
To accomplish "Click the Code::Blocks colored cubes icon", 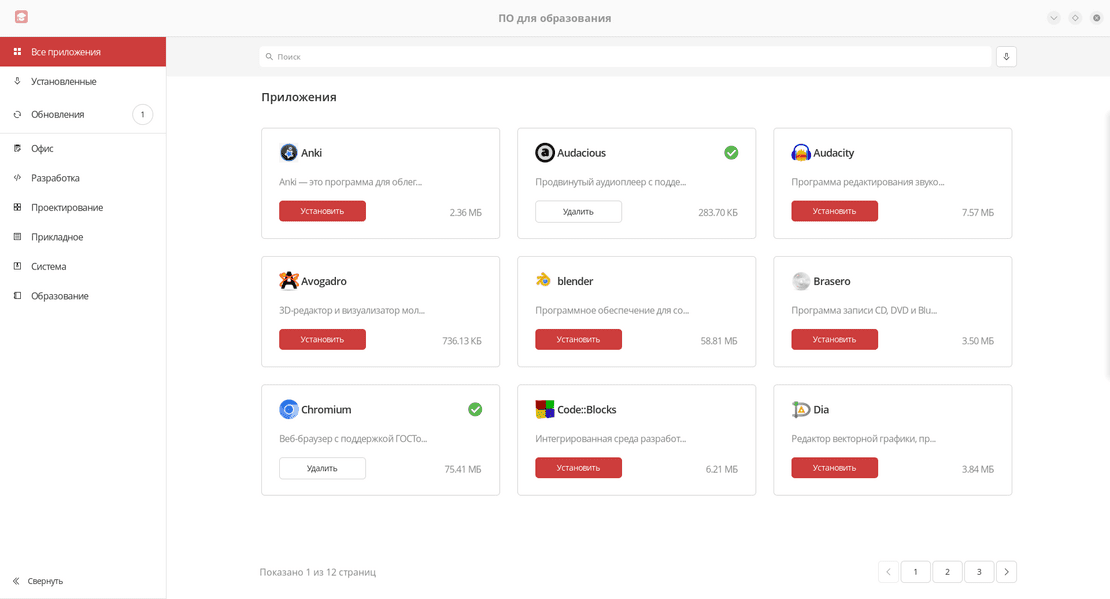I will 544,409.
